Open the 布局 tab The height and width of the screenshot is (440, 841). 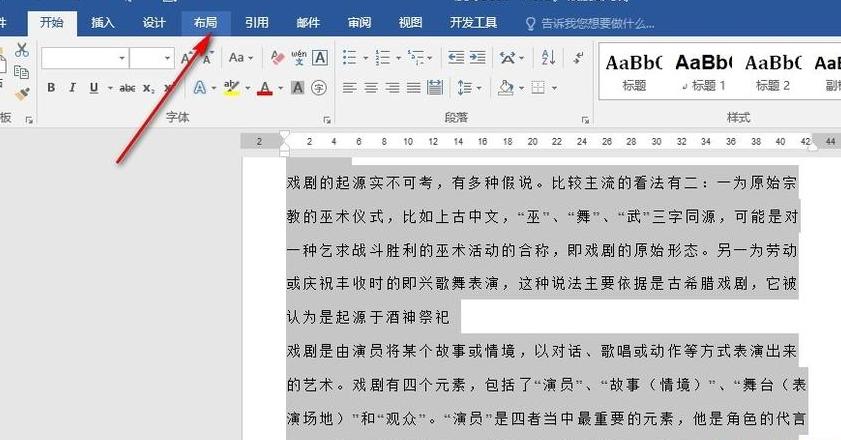(x=205, y=23)
